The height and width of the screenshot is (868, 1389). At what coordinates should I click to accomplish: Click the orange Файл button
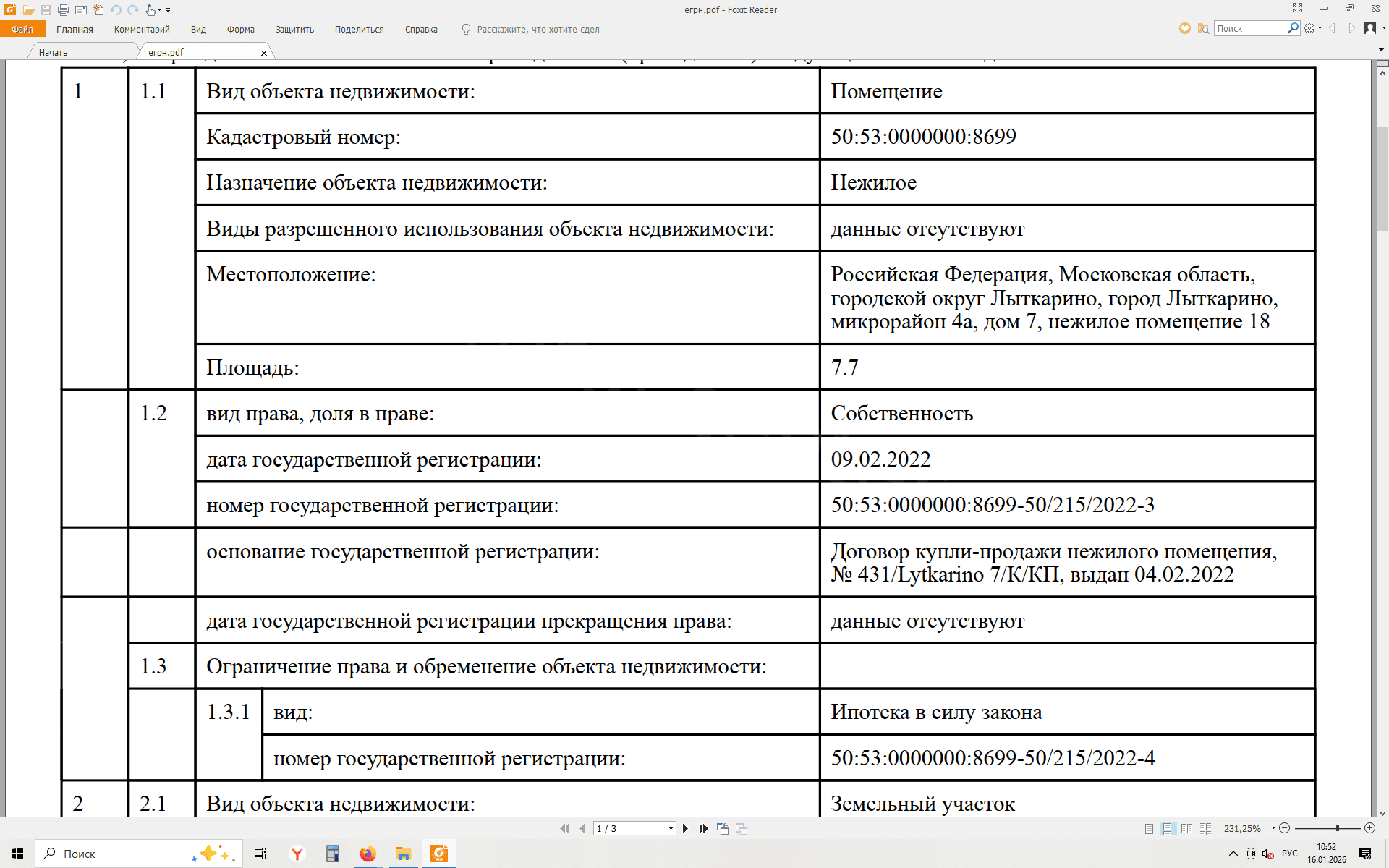22,30
